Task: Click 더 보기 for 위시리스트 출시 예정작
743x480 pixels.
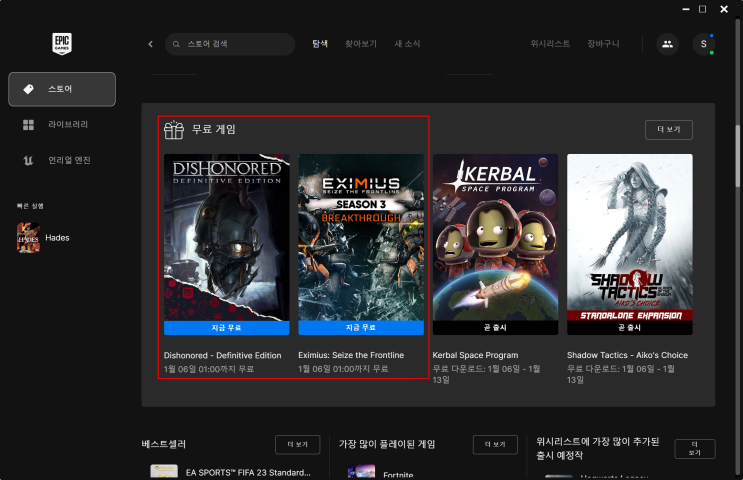Action: tap(695, 449)
